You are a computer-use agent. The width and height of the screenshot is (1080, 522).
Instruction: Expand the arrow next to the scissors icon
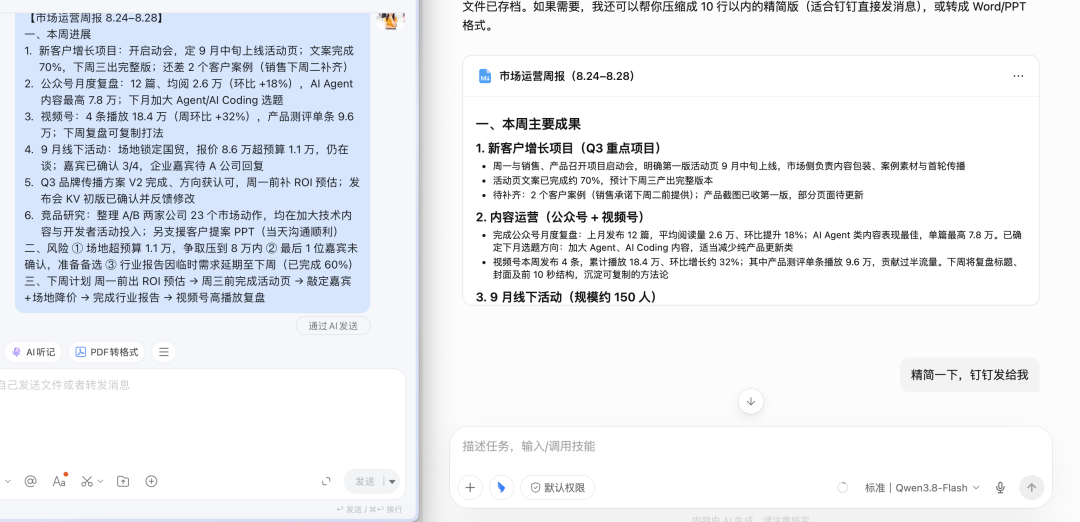(101, 481)
